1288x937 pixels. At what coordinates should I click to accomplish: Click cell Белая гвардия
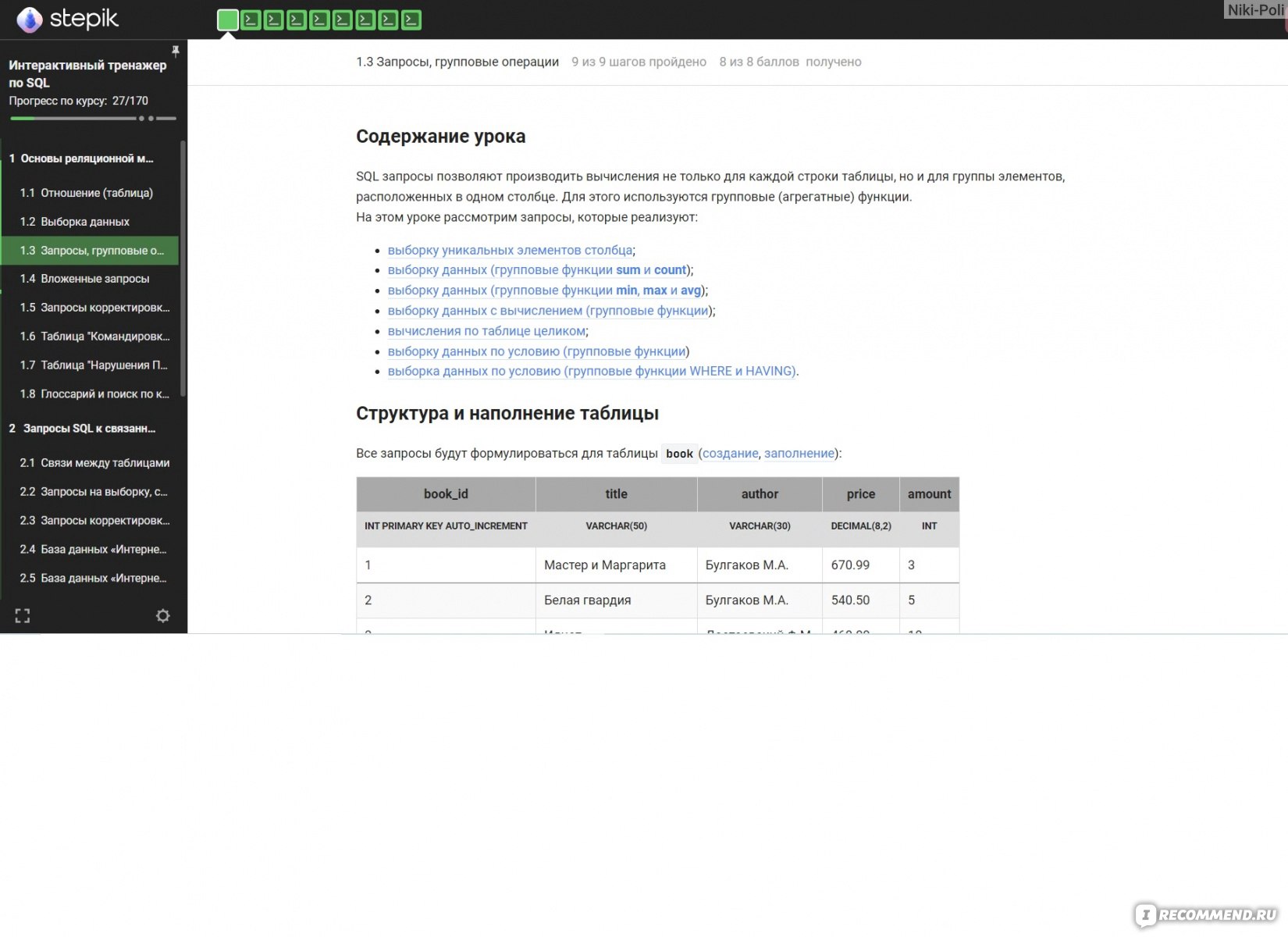[x=617, y=600]
